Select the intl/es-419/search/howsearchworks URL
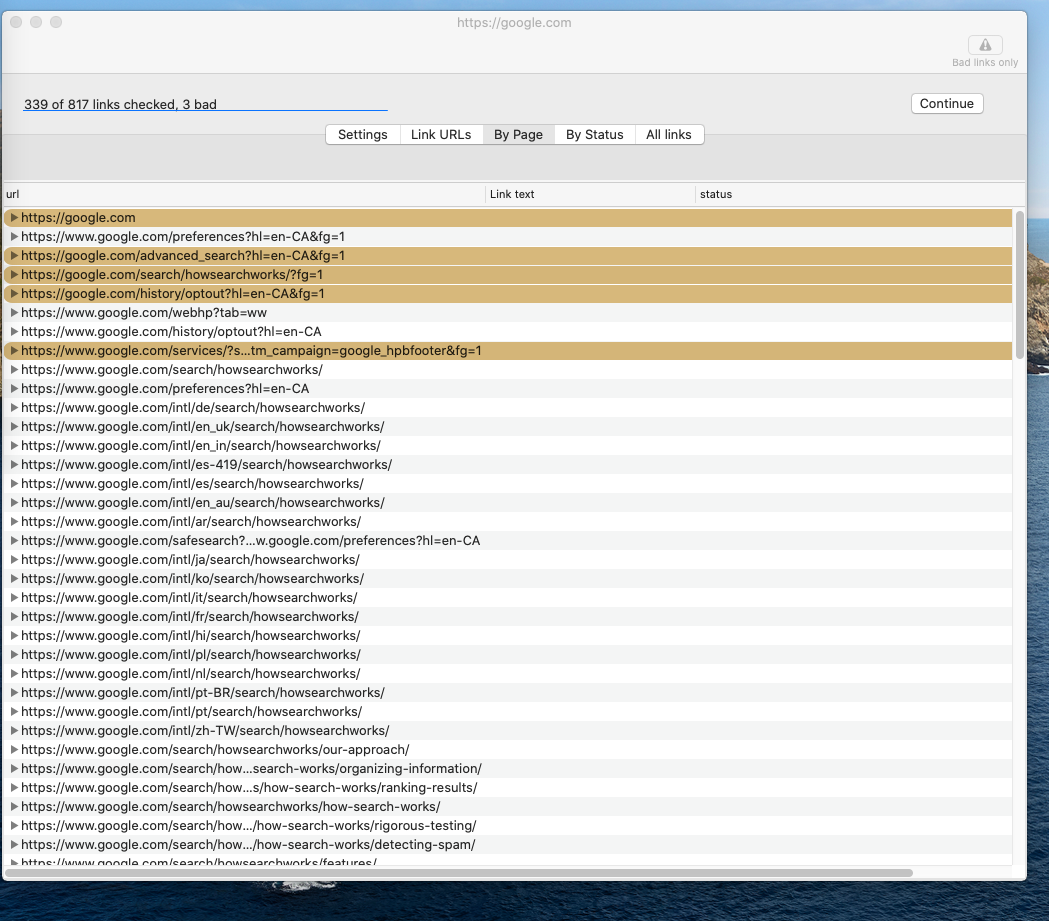Screen dimensions: 1049x921 coord(206,464)
